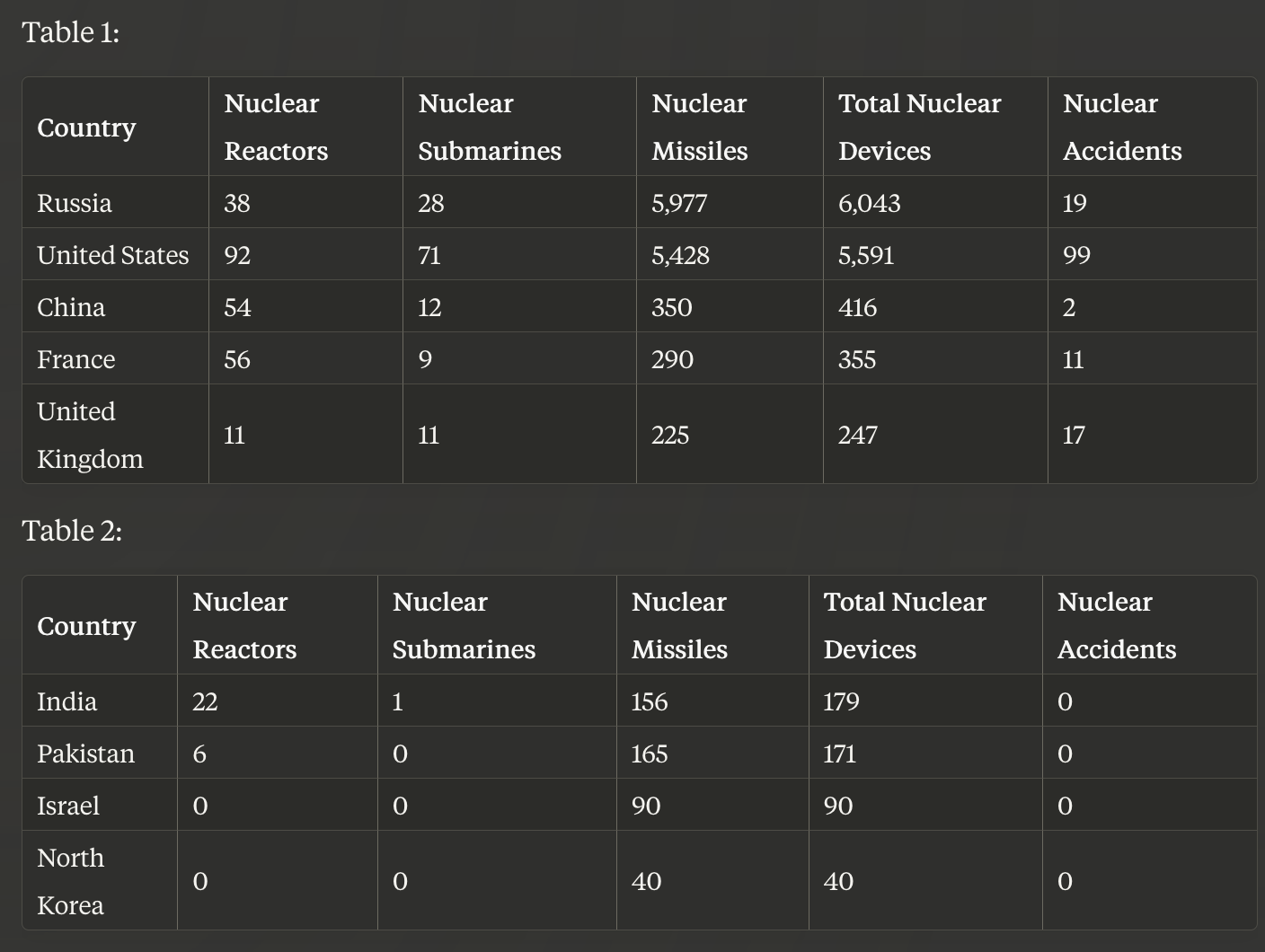Click China's reactors value 54
1265x952 pixels.
click(x=237, y=307)
